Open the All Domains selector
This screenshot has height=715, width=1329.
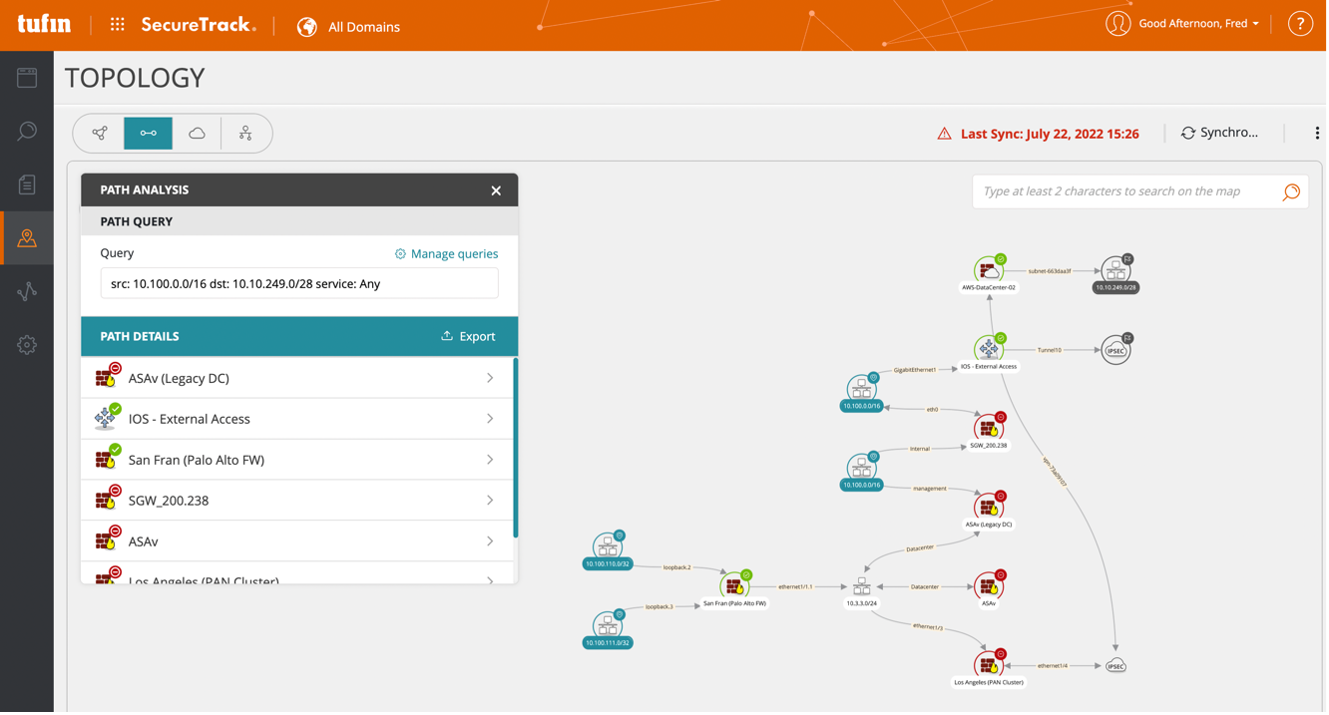[x=348, y=27]
